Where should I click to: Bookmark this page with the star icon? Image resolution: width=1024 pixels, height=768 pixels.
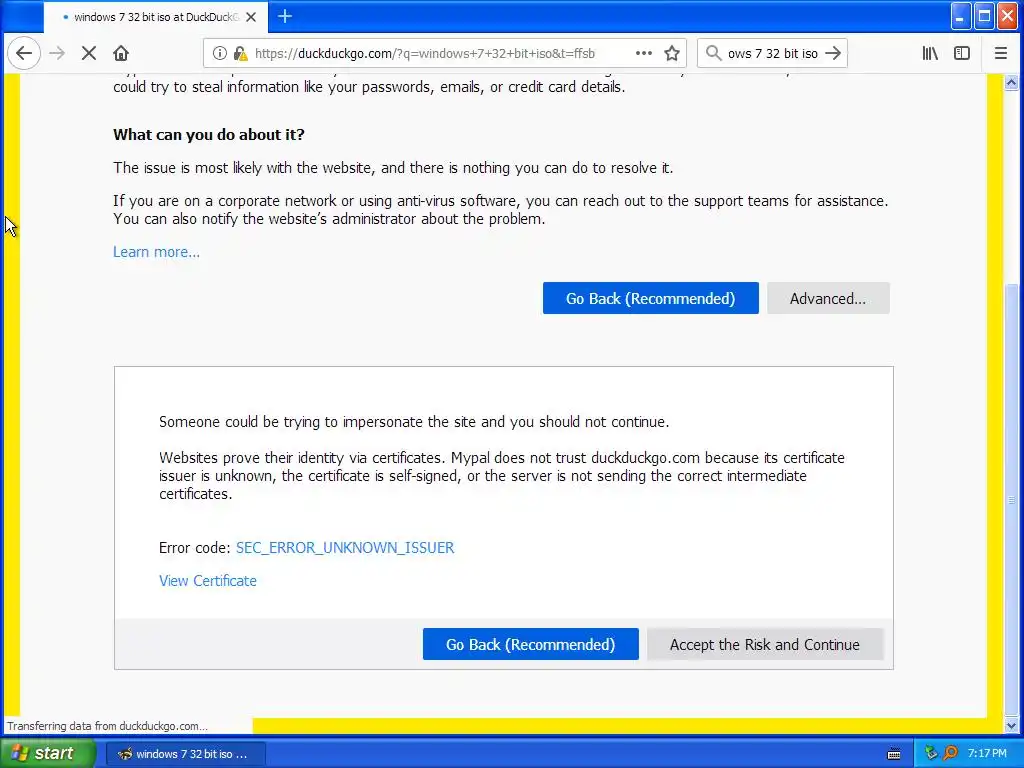[672, 54]
